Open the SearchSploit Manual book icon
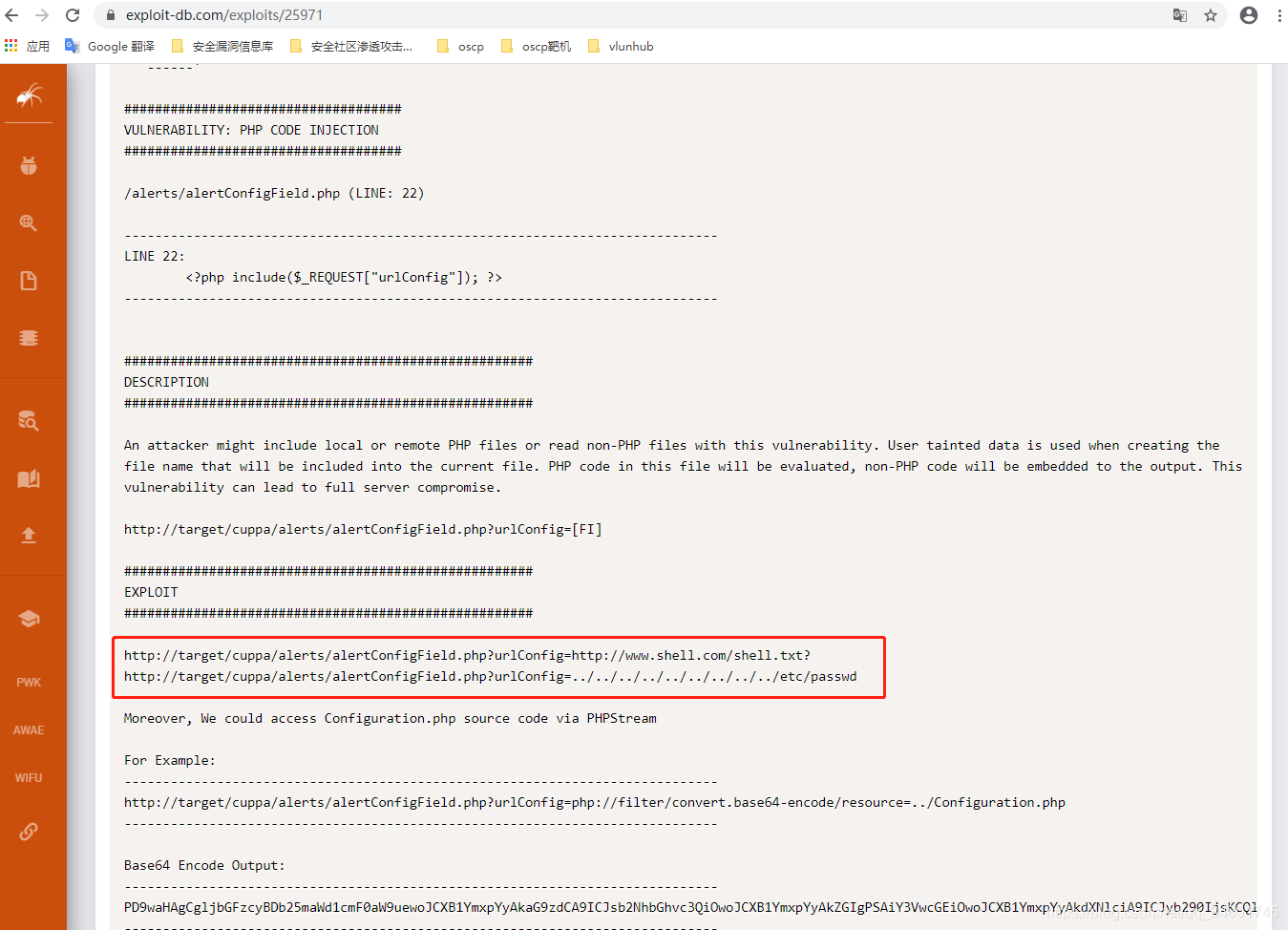1288x930 pixels. (29, 478)
